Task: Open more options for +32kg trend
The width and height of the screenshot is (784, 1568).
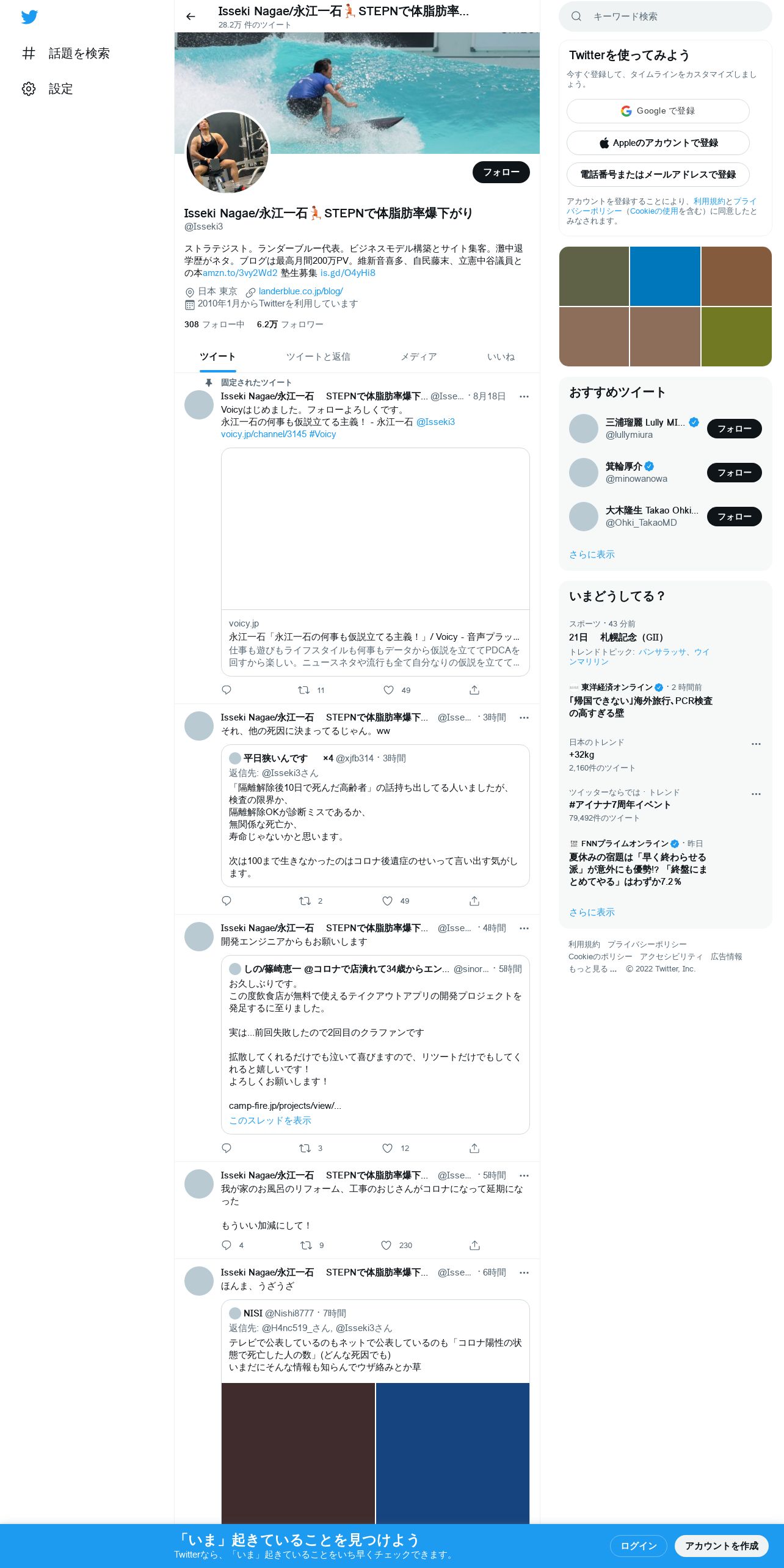Action: 756,744
